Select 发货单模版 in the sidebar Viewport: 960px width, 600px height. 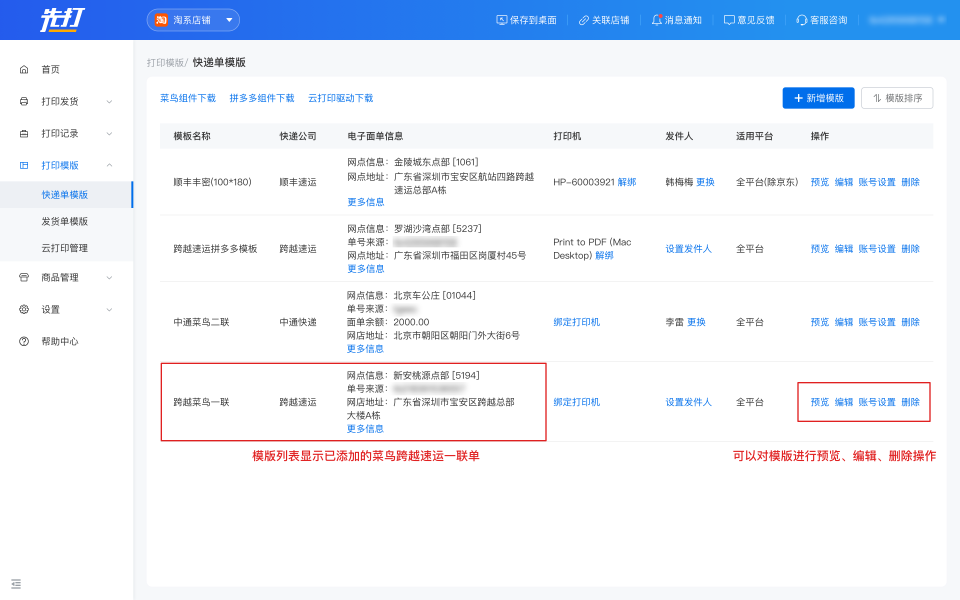65,221
